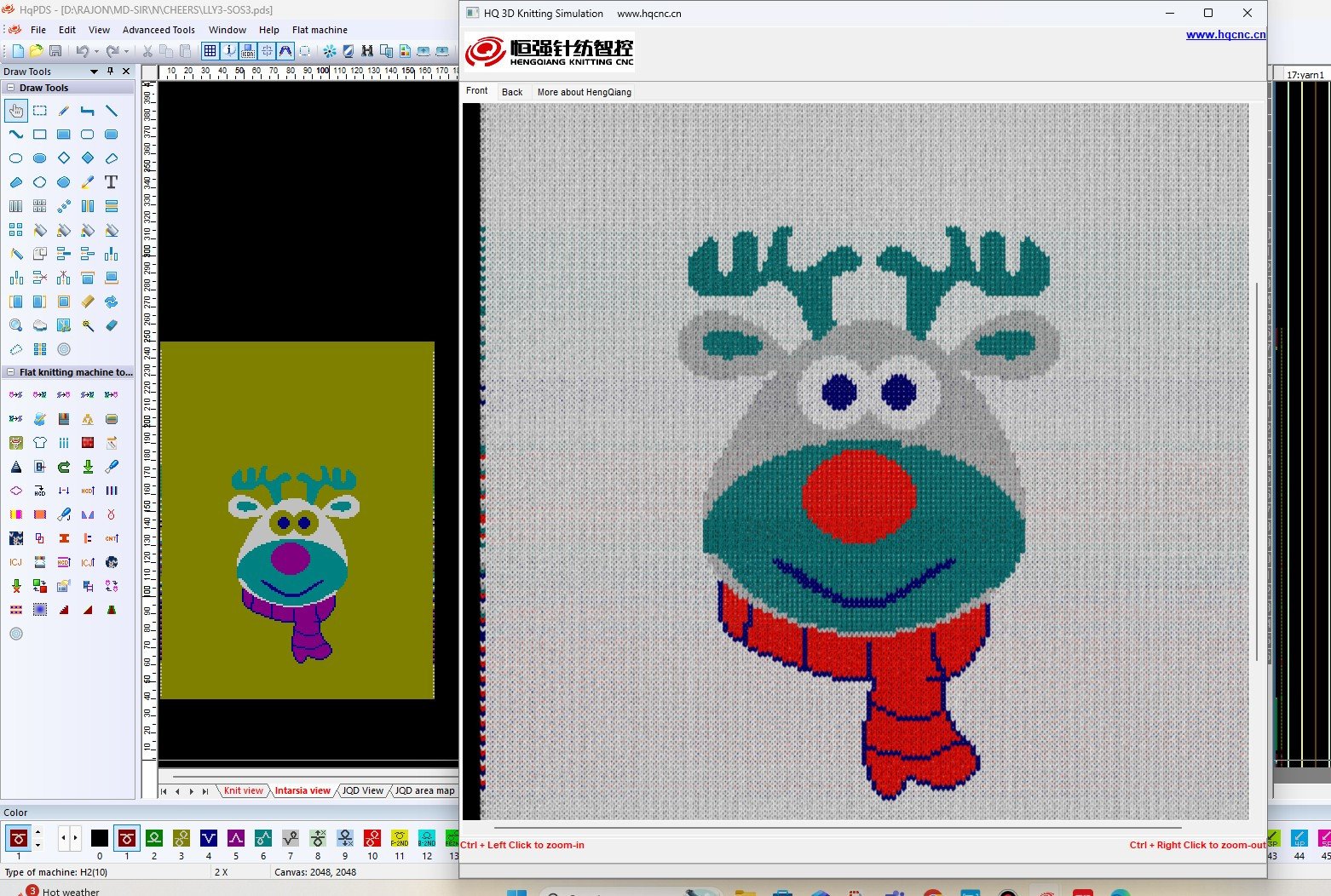Screen dimensions: 1331x896
Task: Switch to the JQD View tab
Action: click(363, 790)
